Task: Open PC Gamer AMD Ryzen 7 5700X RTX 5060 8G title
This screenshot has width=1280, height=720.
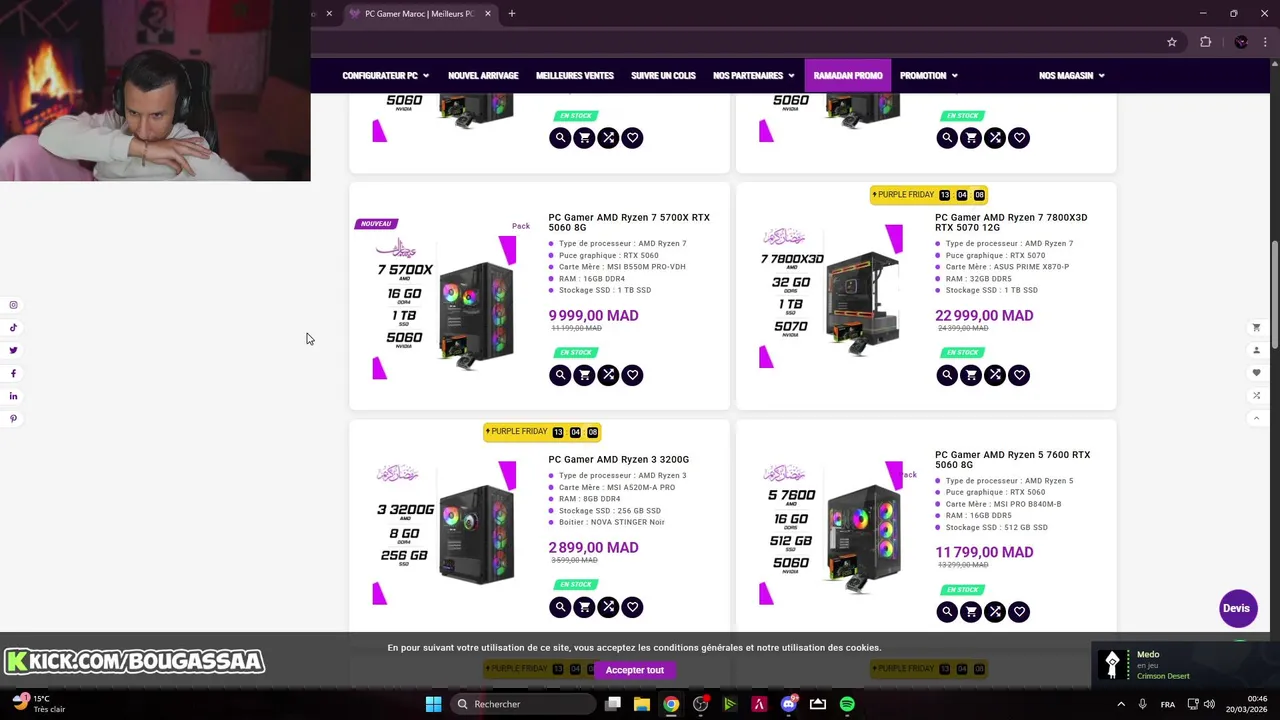Action: pyautogui.click(x=629, y=222)
